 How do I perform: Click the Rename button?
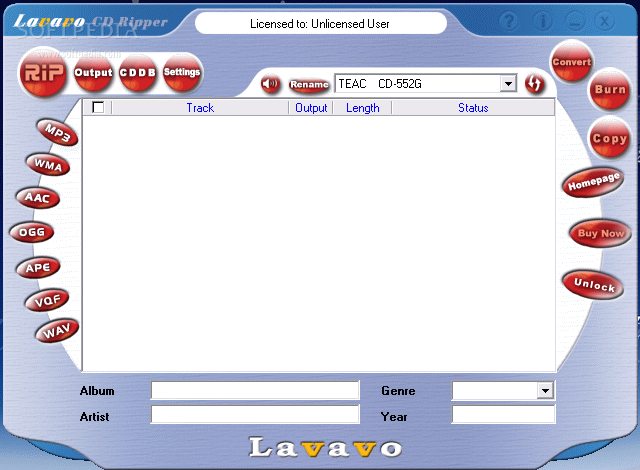click(x=309, y=84)
